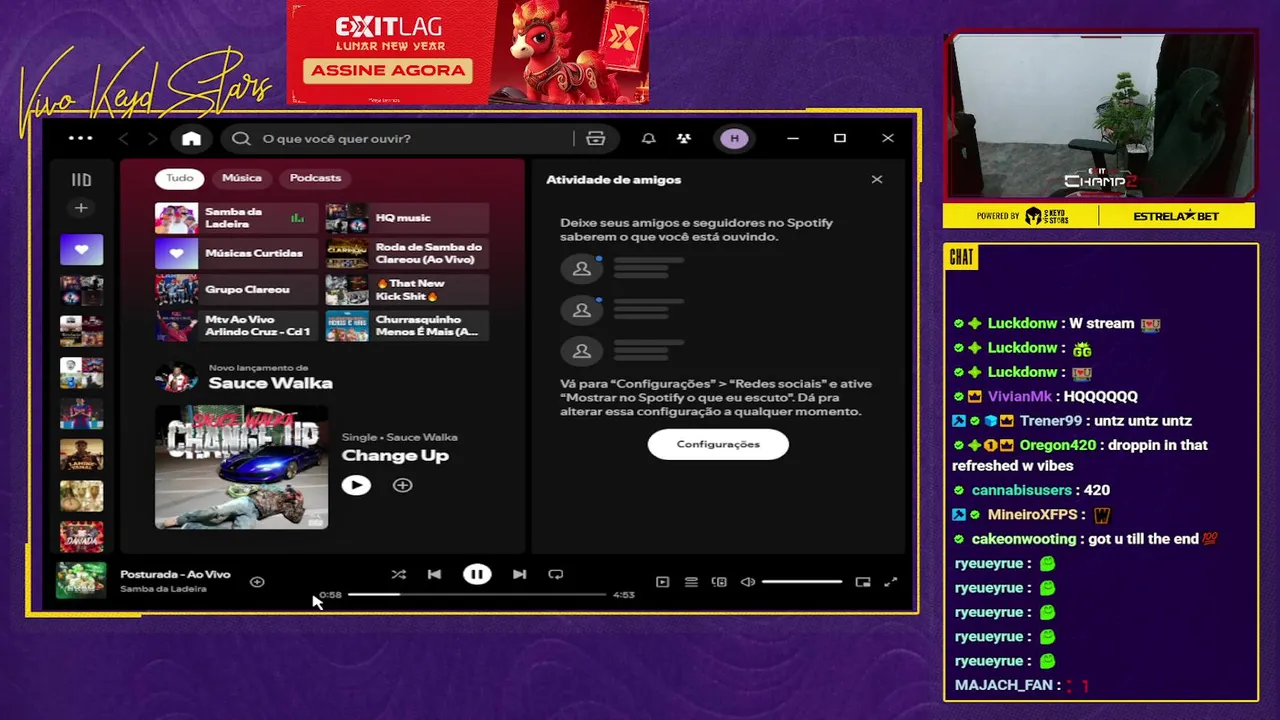
Task: Open 'Sauce Walka' artist name link
Action: [x=270, y=383]
